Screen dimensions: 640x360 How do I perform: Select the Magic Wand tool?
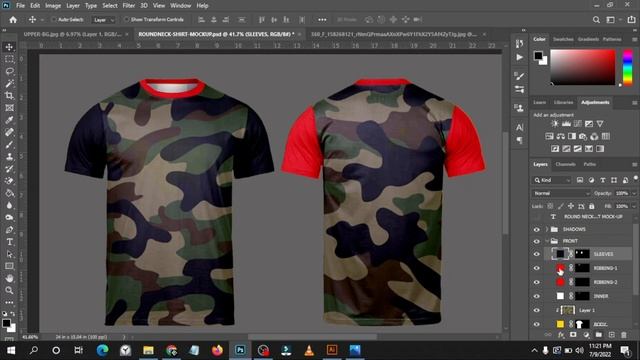click(9, 84)
